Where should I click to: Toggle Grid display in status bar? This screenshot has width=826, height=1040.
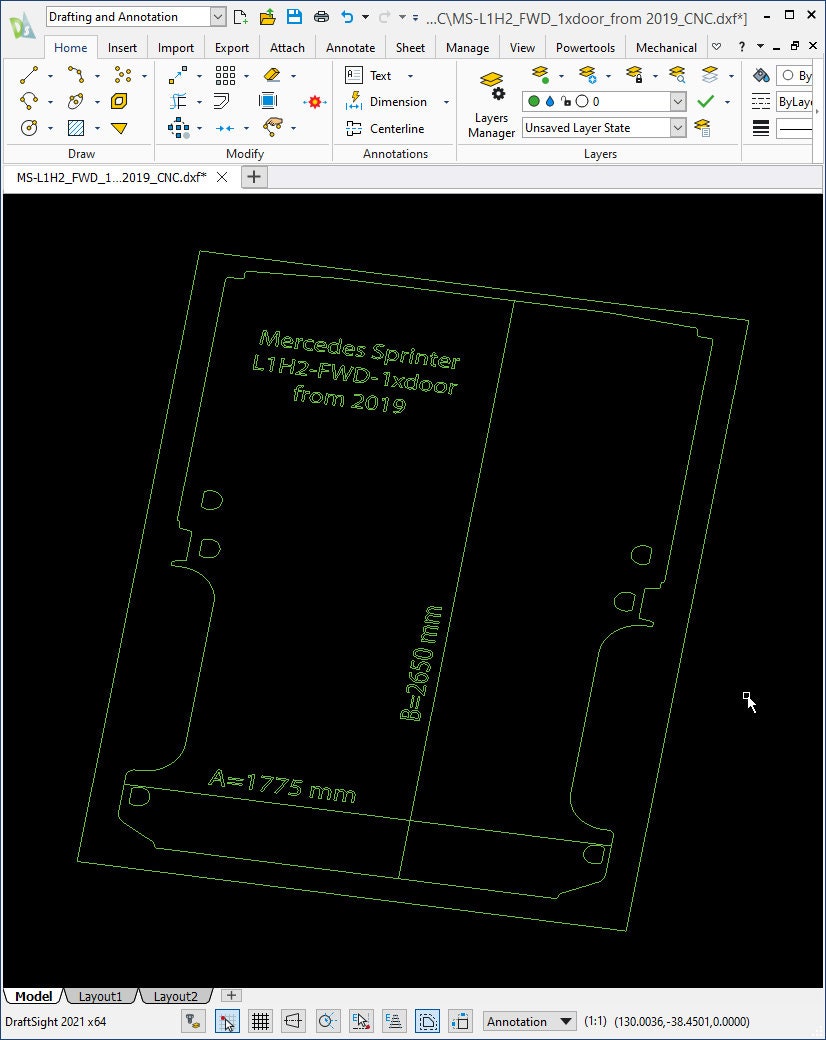pyautogui.click(x=260, y=1021)
